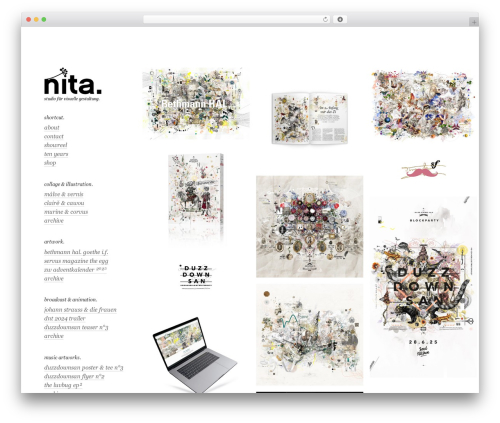The width and height of the screenshot is (500, 423).
Task: Open the open magazine spread thumbnail
Action: pyautogui.click(x=310, y=118)
